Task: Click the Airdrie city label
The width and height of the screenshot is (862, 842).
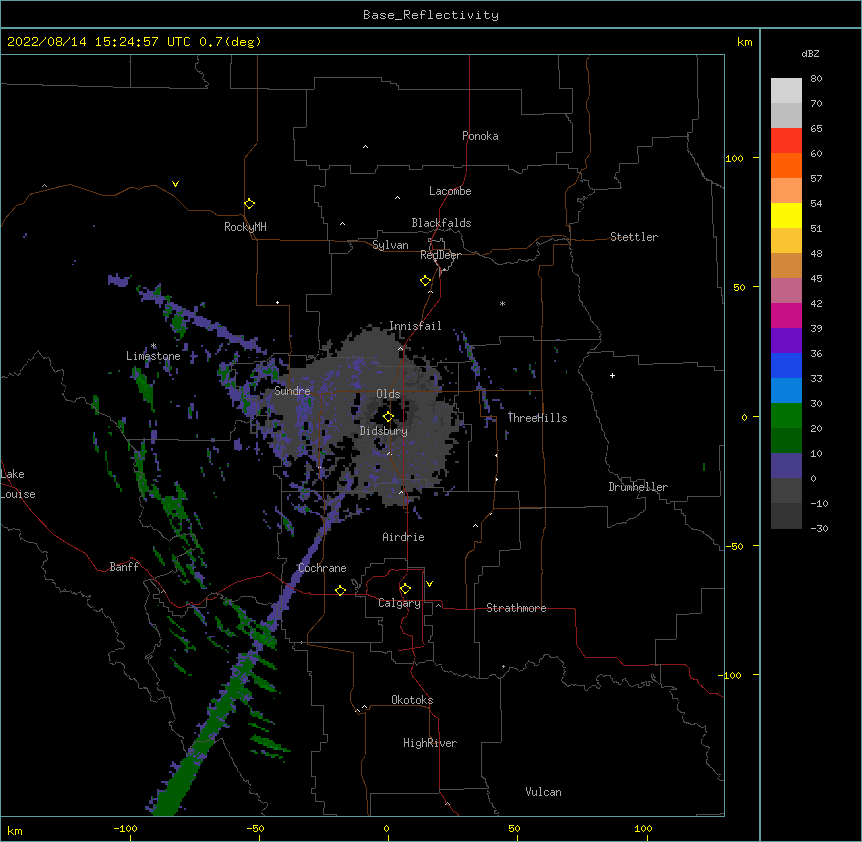Action: click(x=403, y=537)
